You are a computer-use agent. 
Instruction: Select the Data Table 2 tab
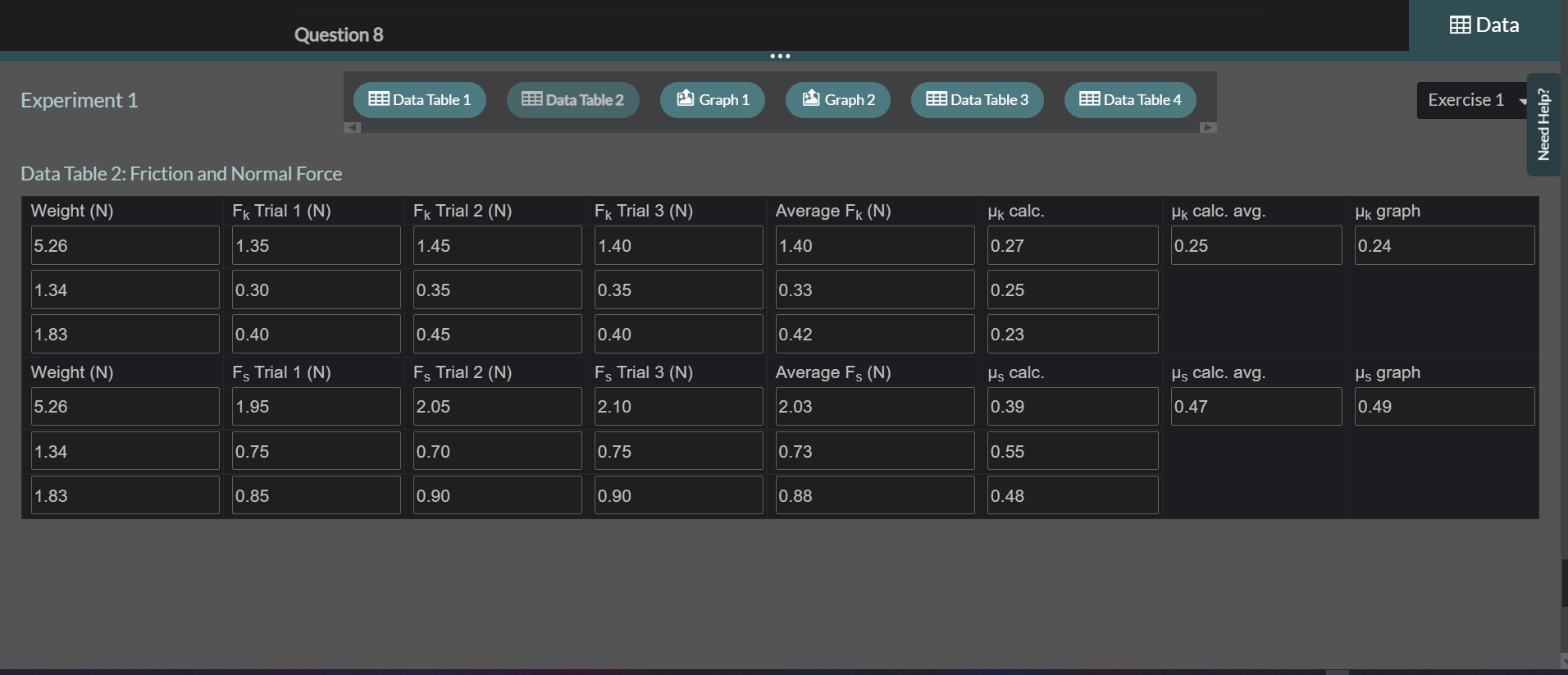tap(573, 100)
